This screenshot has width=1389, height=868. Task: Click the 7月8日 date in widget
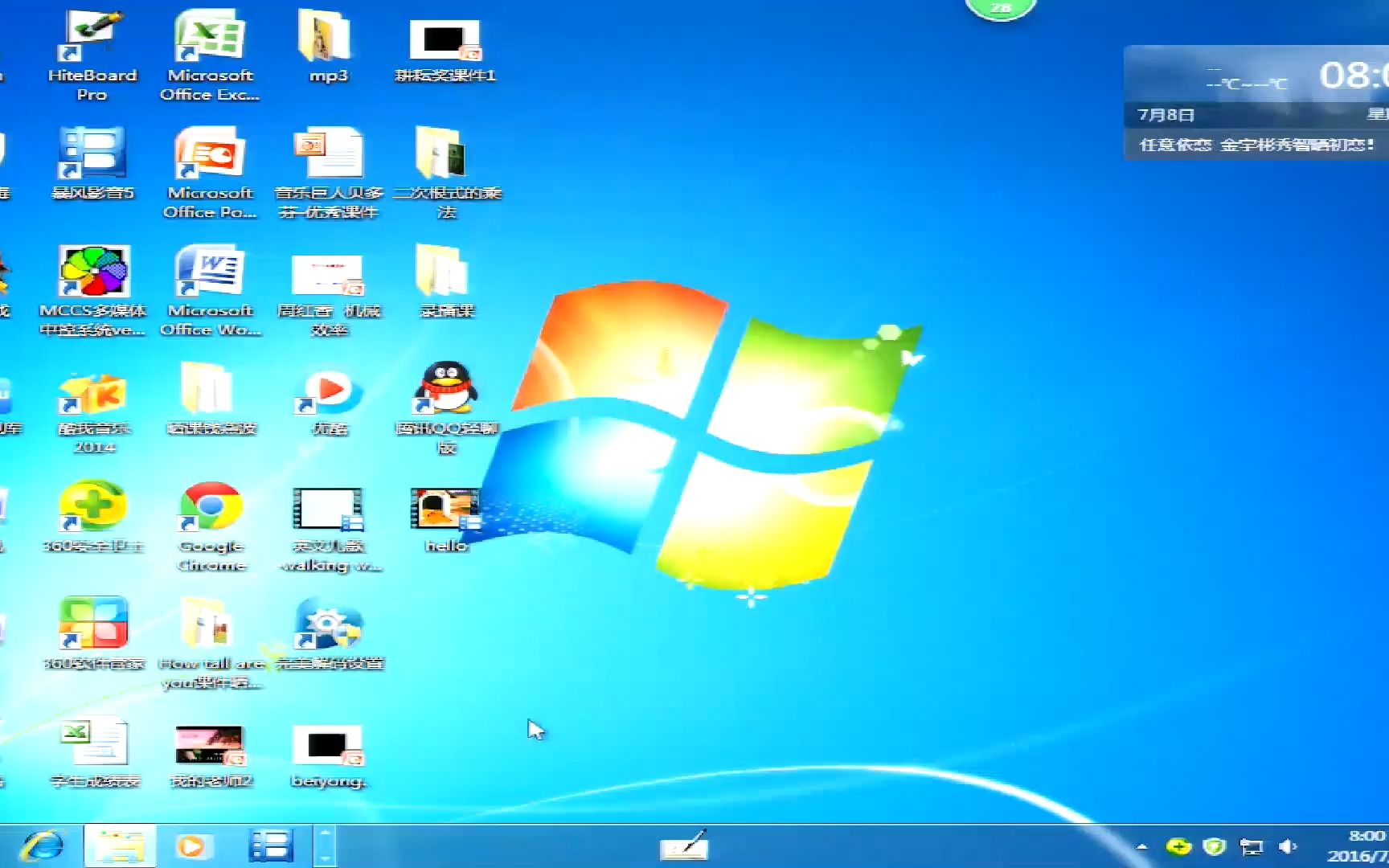pyautogui.click(x=1166, y=115)
